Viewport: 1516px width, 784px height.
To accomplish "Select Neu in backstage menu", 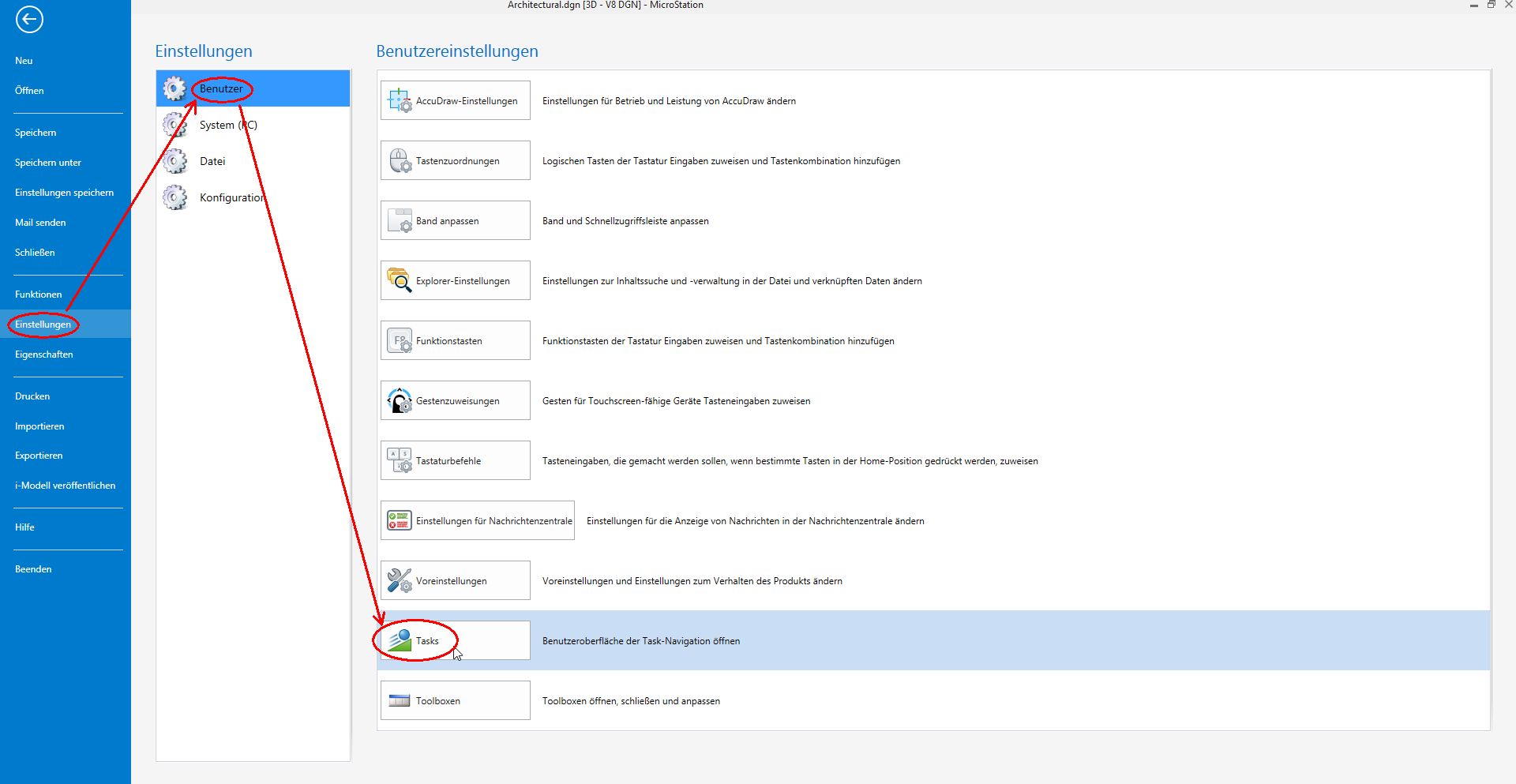I will (24, 61).
